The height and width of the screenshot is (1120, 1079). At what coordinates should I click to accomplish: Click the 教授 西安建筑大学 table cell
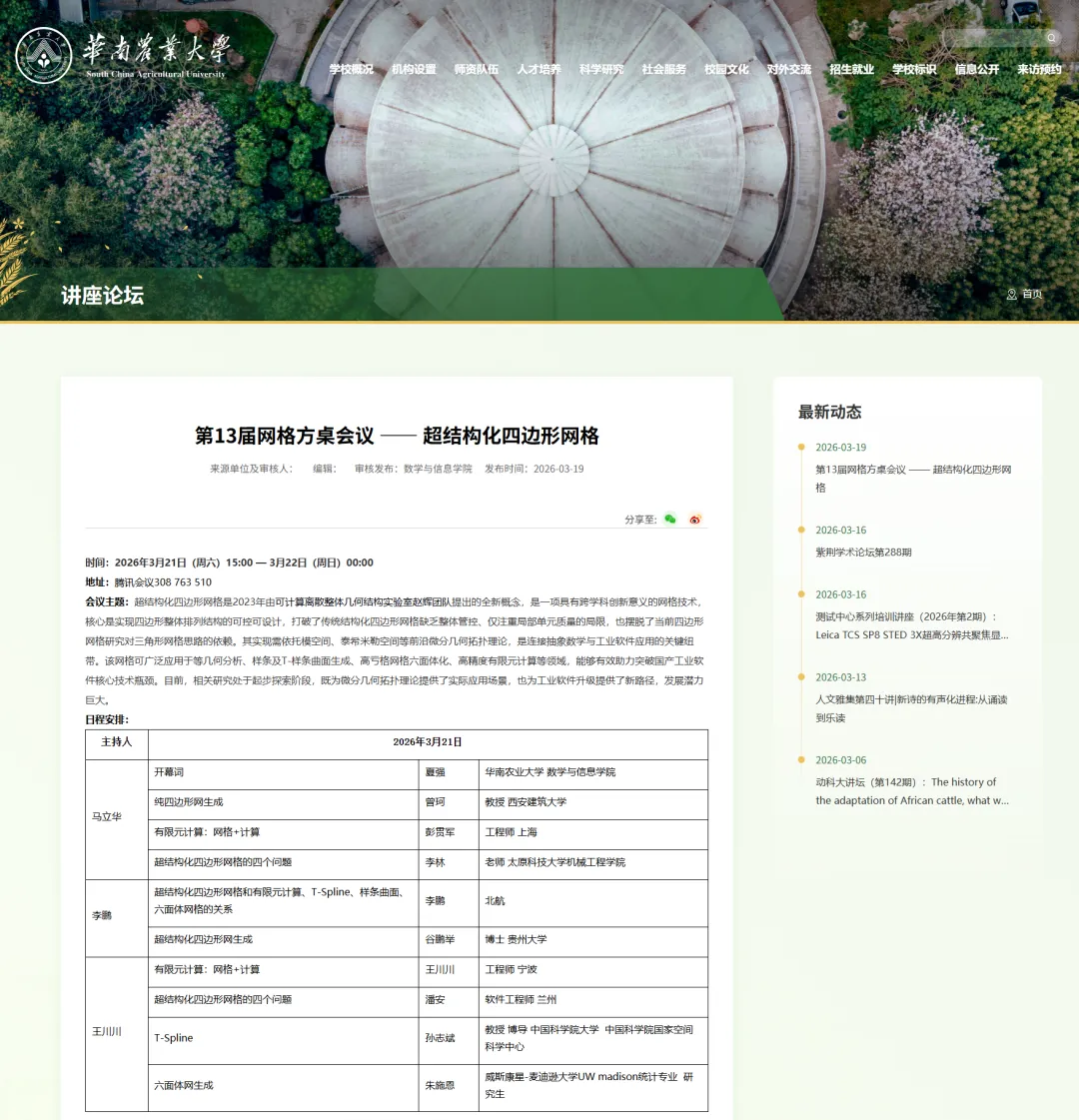(x=593, y=802)
